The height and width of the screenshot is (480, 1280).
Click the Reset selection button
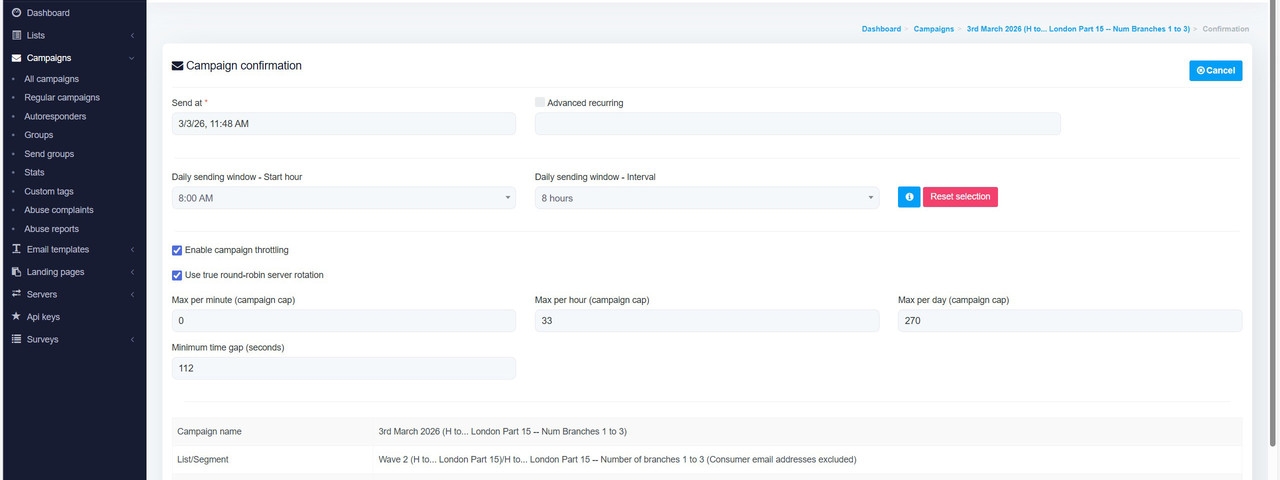(960, 197)
